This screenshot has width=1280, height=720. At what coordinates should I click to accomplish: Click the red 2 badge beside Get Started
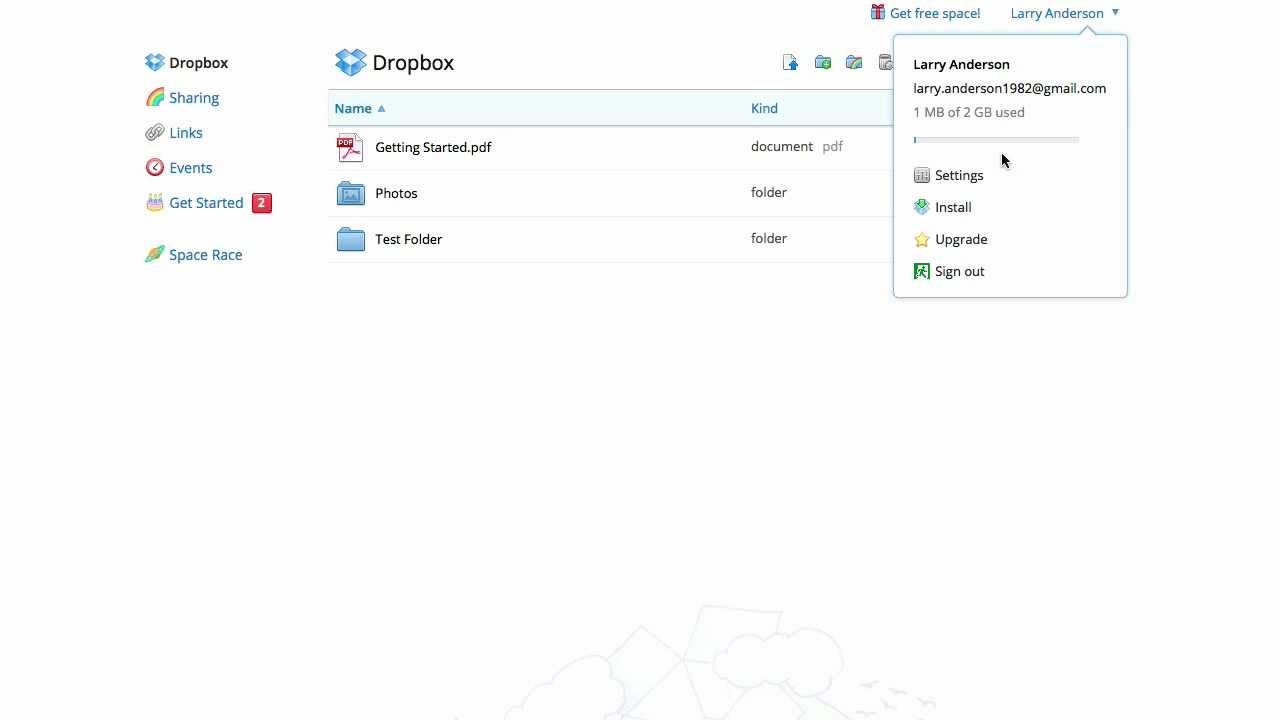tap(262, 203)
